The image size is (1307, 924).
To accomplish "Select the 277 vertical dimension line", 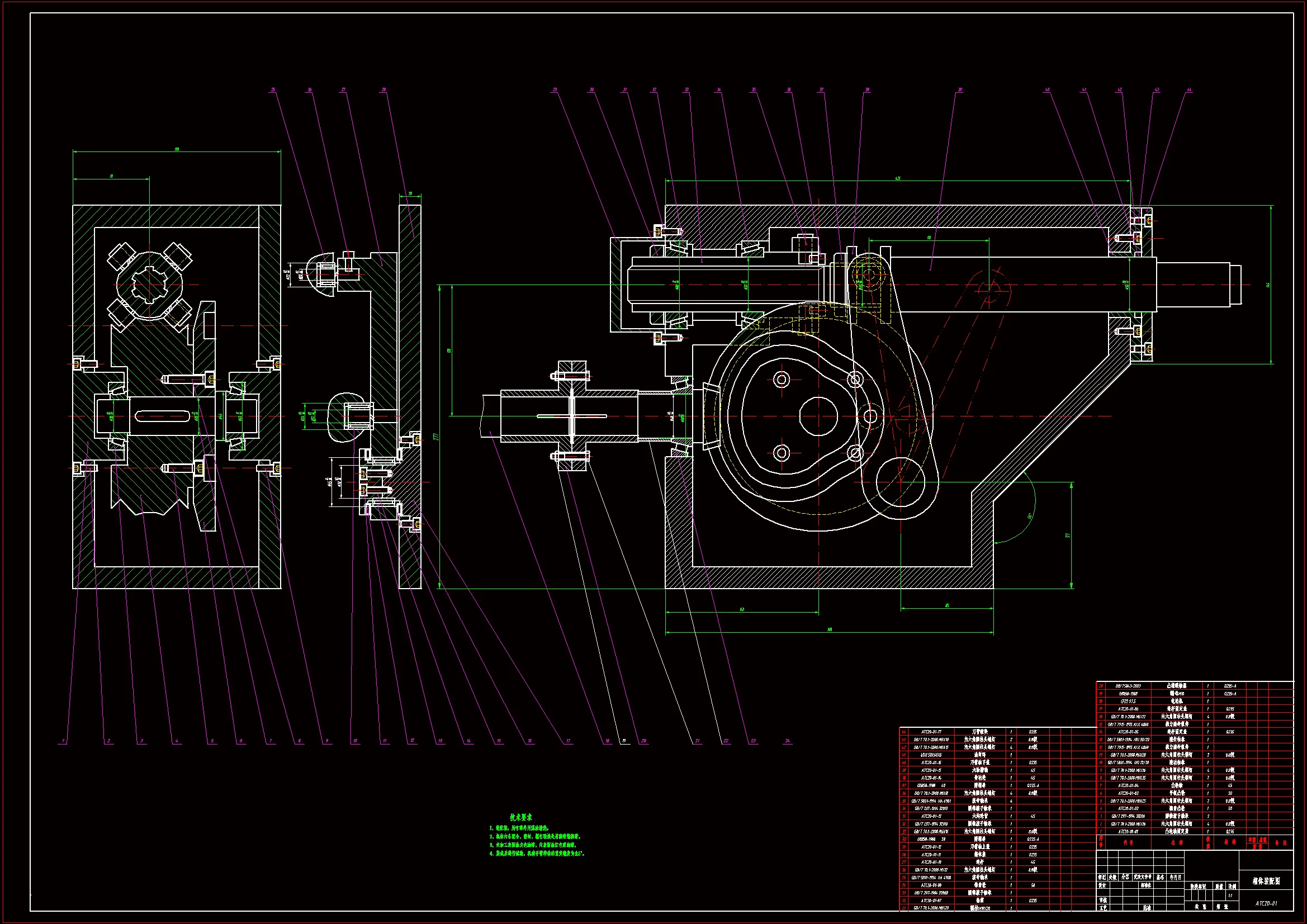I will 441,437.
